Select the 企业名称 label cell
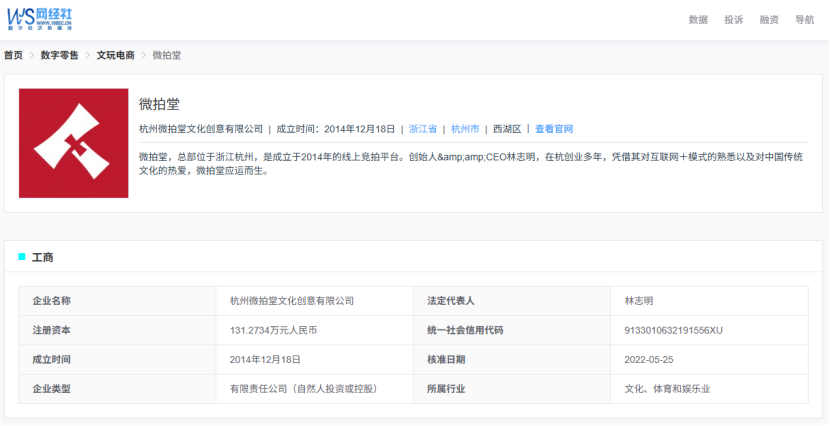The width and height of the screenshot is (830, 426). tap(117, 301)
